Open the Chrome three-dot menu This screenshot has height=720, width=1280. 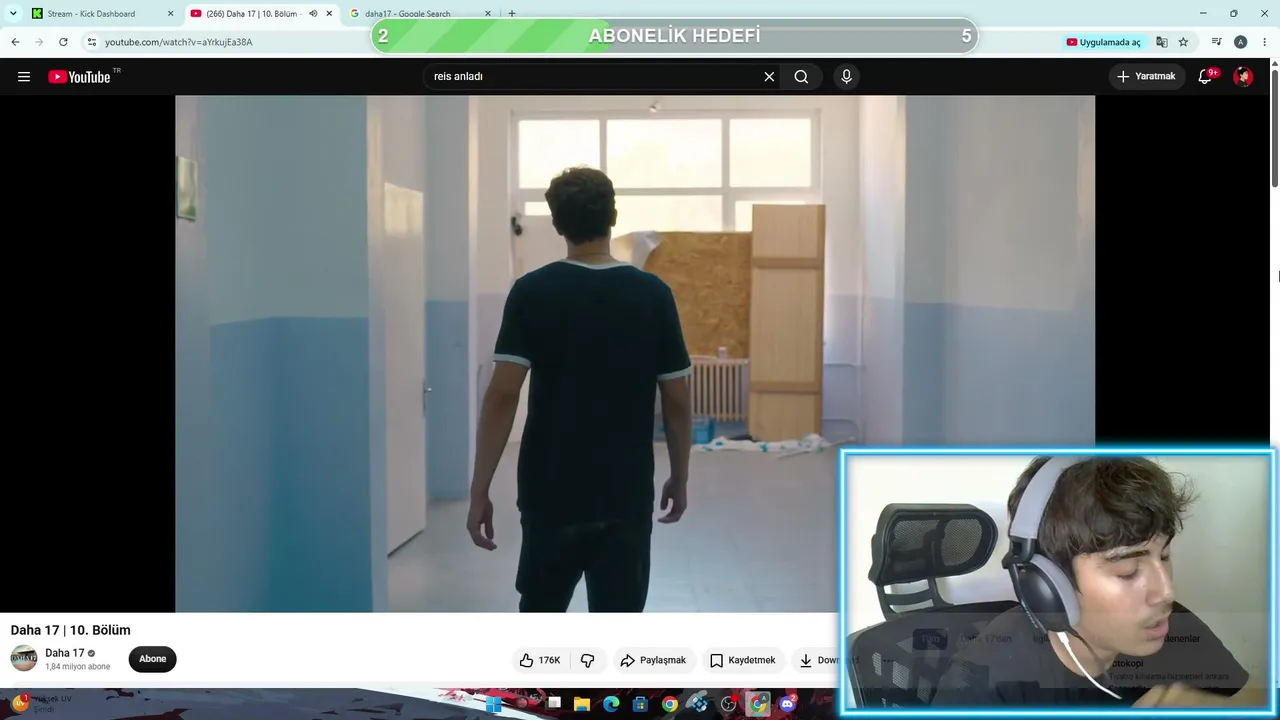click(x=1265, y=42)
